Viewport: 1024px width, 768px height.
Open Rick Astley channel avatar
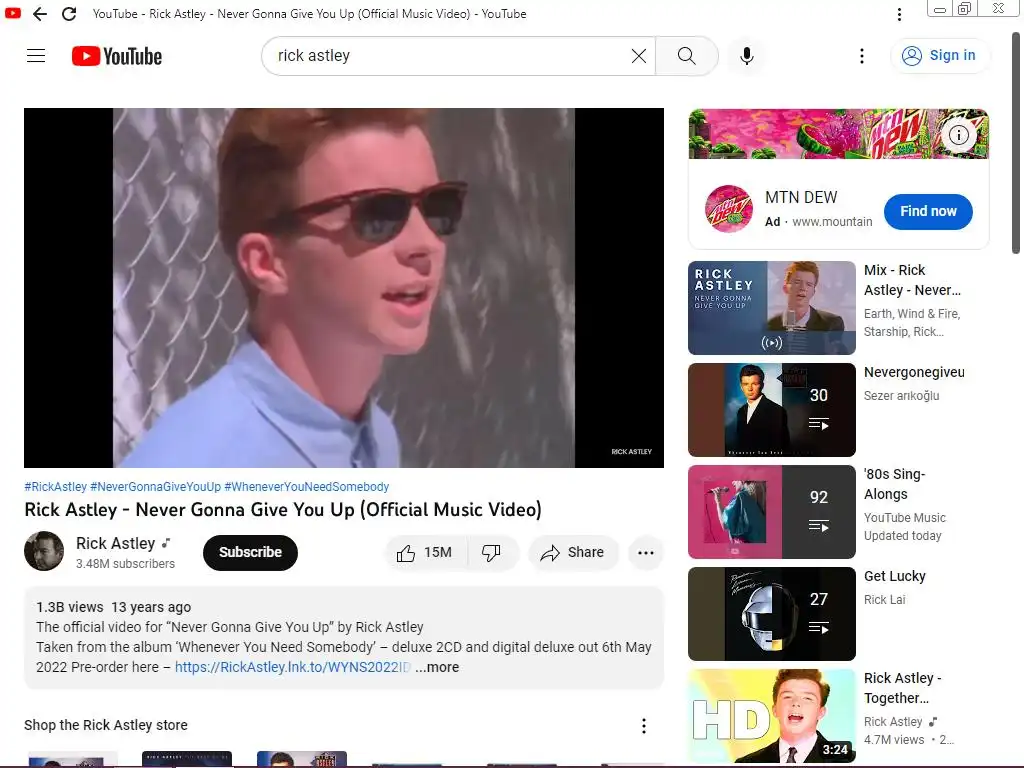pyautogui.click(x=44, y=551)
